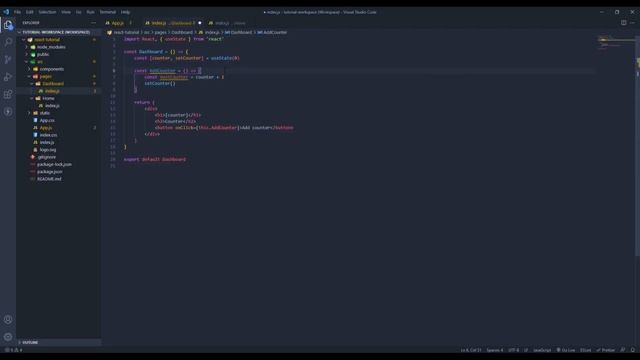Open the Go menu
640x360 pixels.
[x=78, y=12]
